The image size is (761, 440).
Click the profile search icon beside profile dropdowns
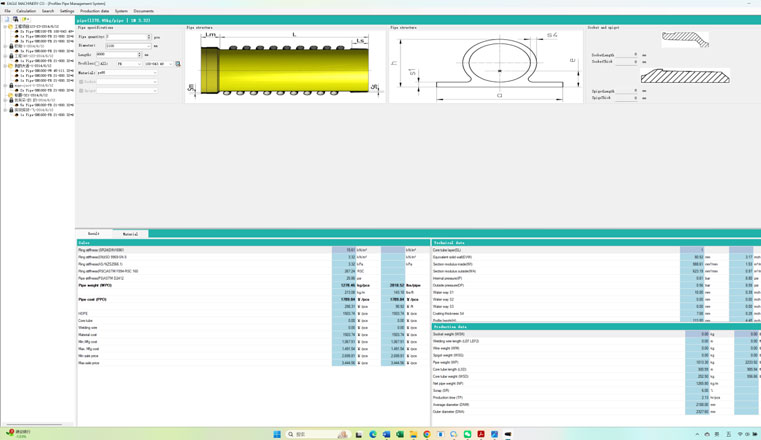[x=178, y=64]
